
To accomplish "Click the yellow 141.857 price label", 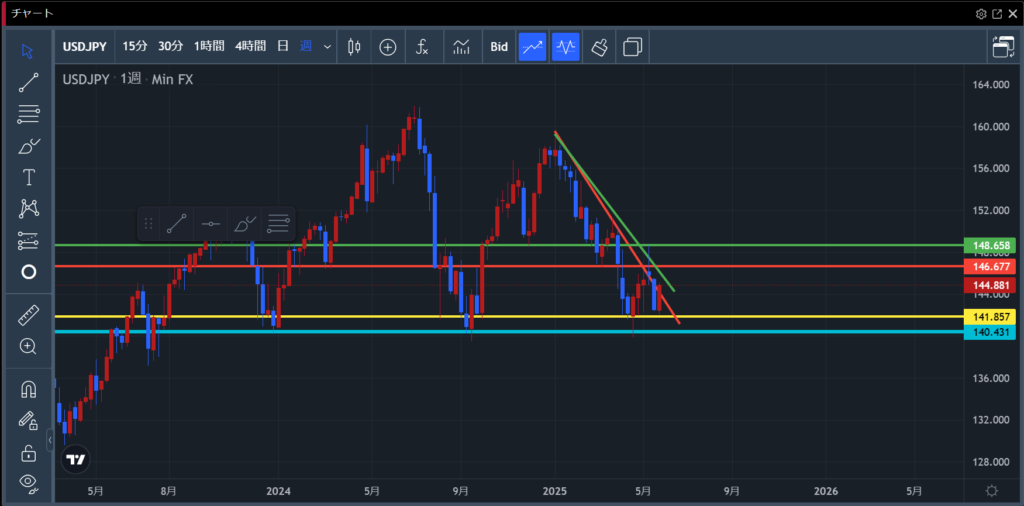I will click(990, 317).
